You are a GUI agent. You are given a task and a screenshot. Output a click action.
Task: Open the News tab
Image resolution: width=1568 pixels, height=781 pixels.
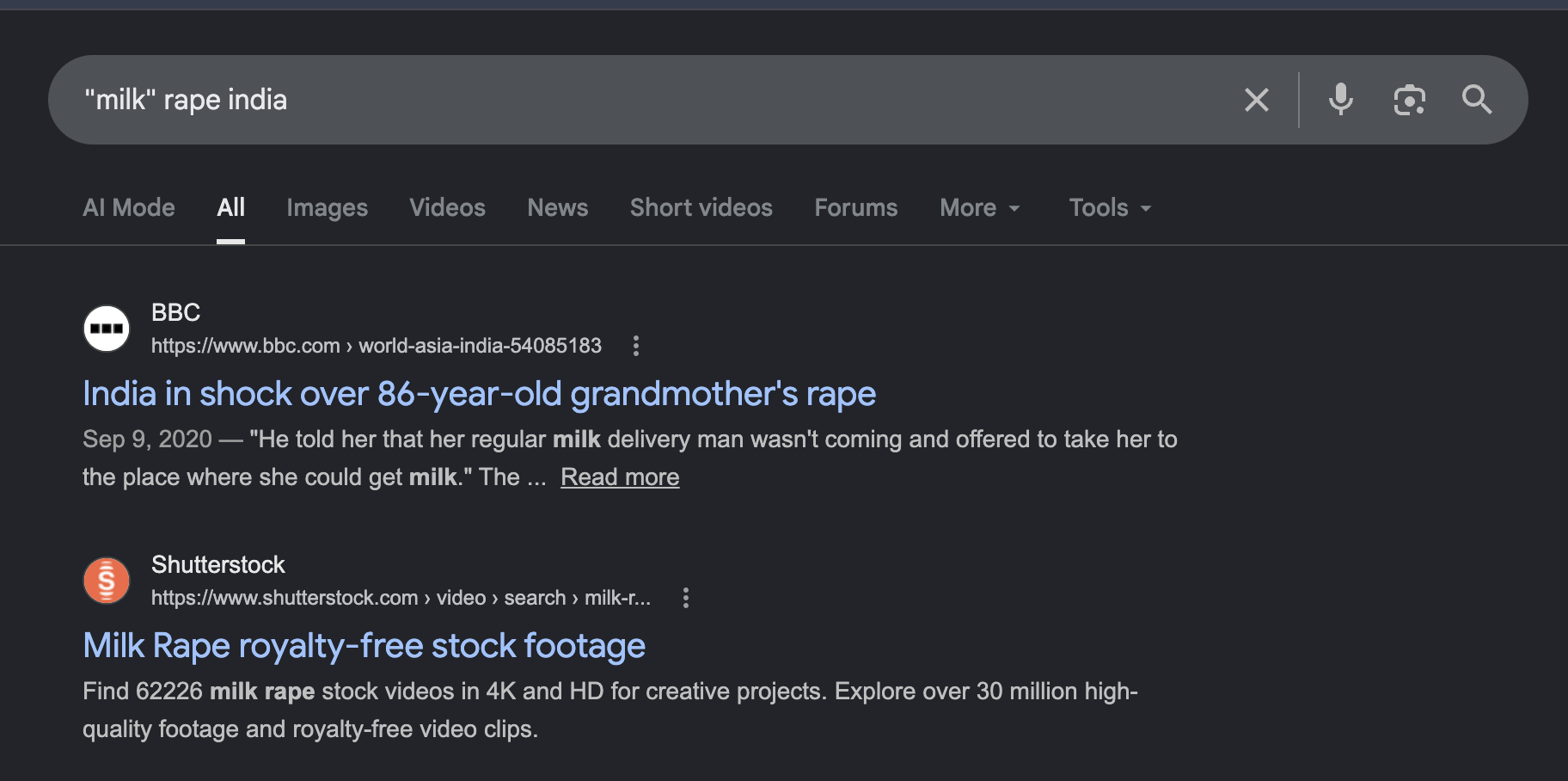point(558,207)
